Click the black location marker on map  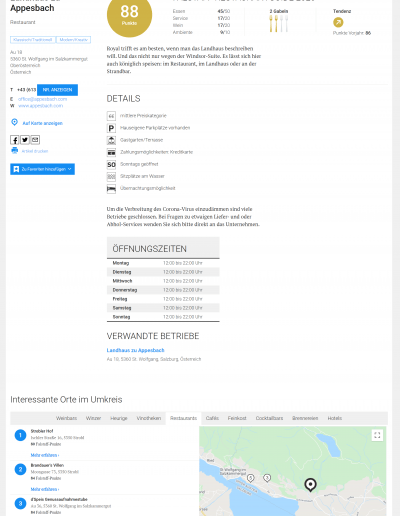point(310,485)
